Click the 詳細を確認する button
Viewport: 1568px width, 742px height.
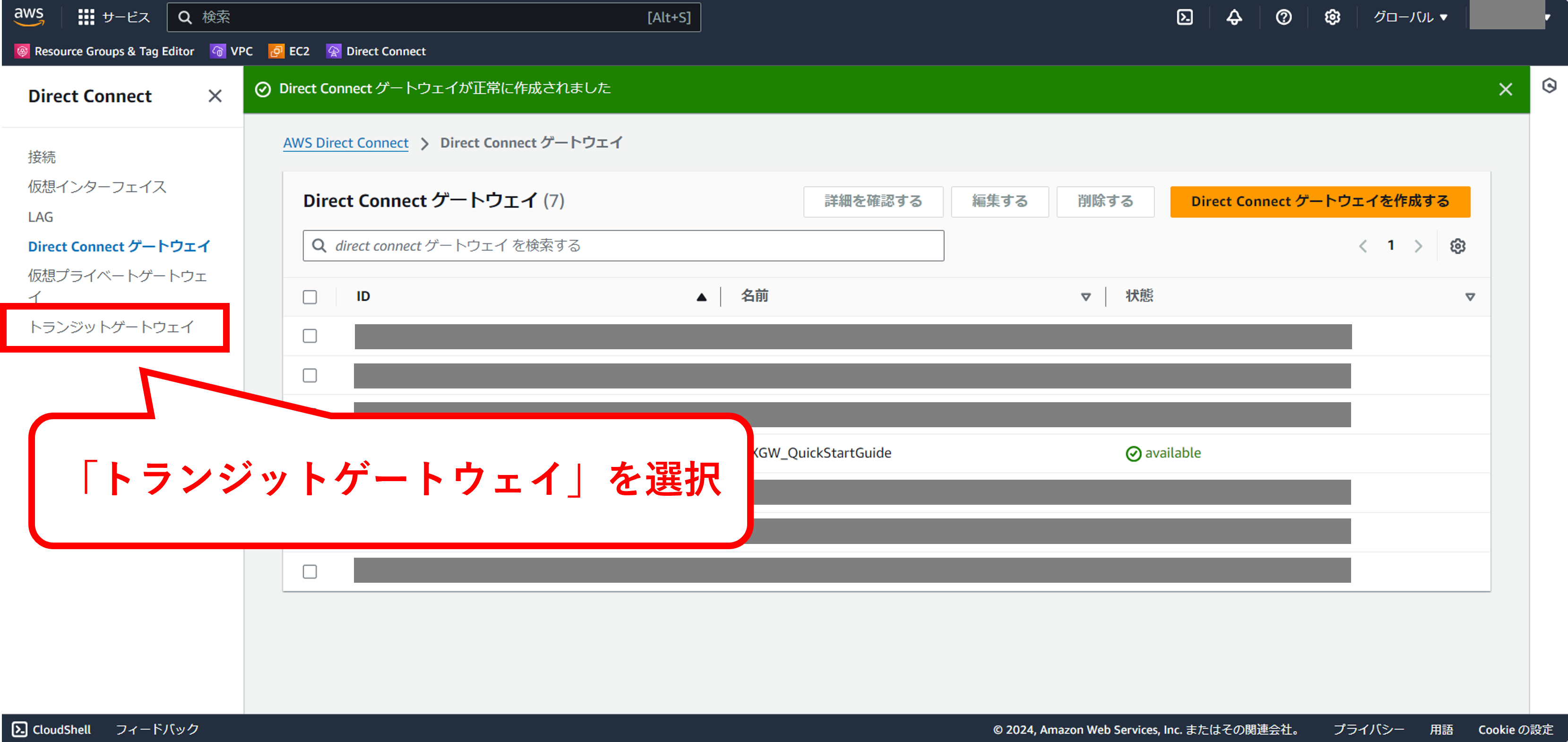click(x=873, y=201)
